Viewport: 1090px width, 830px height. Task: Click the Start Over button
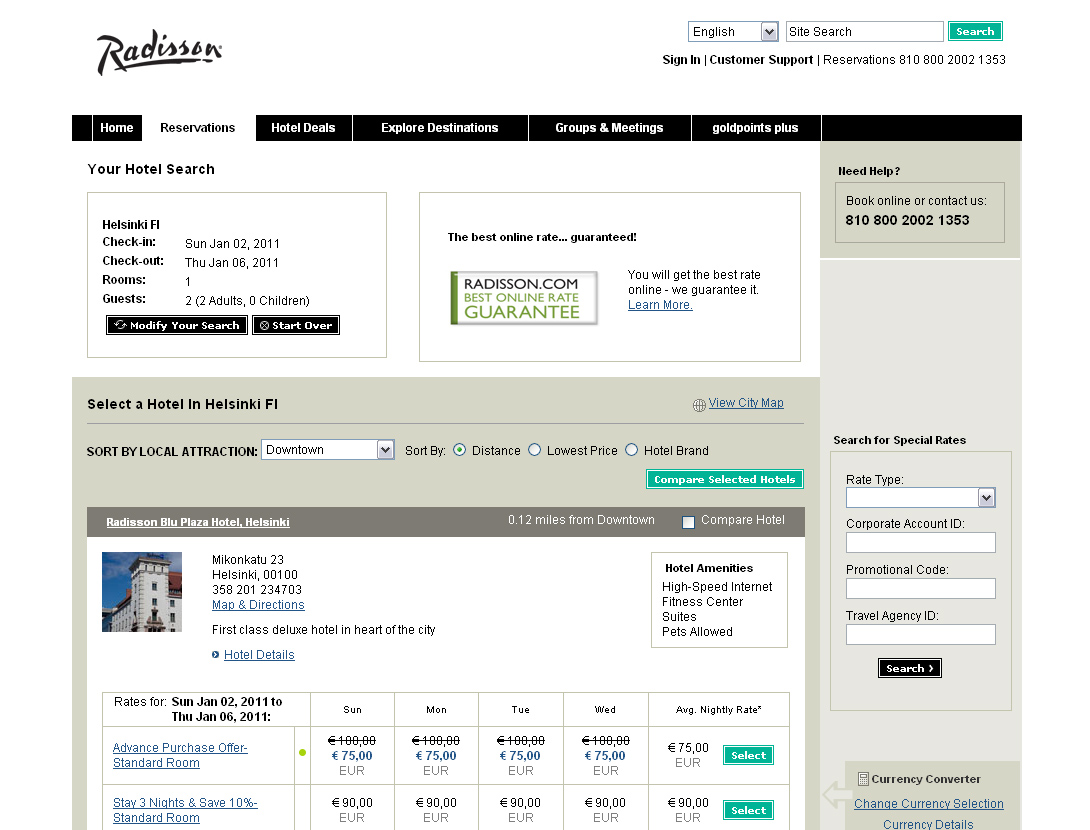click(x=296, y=325)
